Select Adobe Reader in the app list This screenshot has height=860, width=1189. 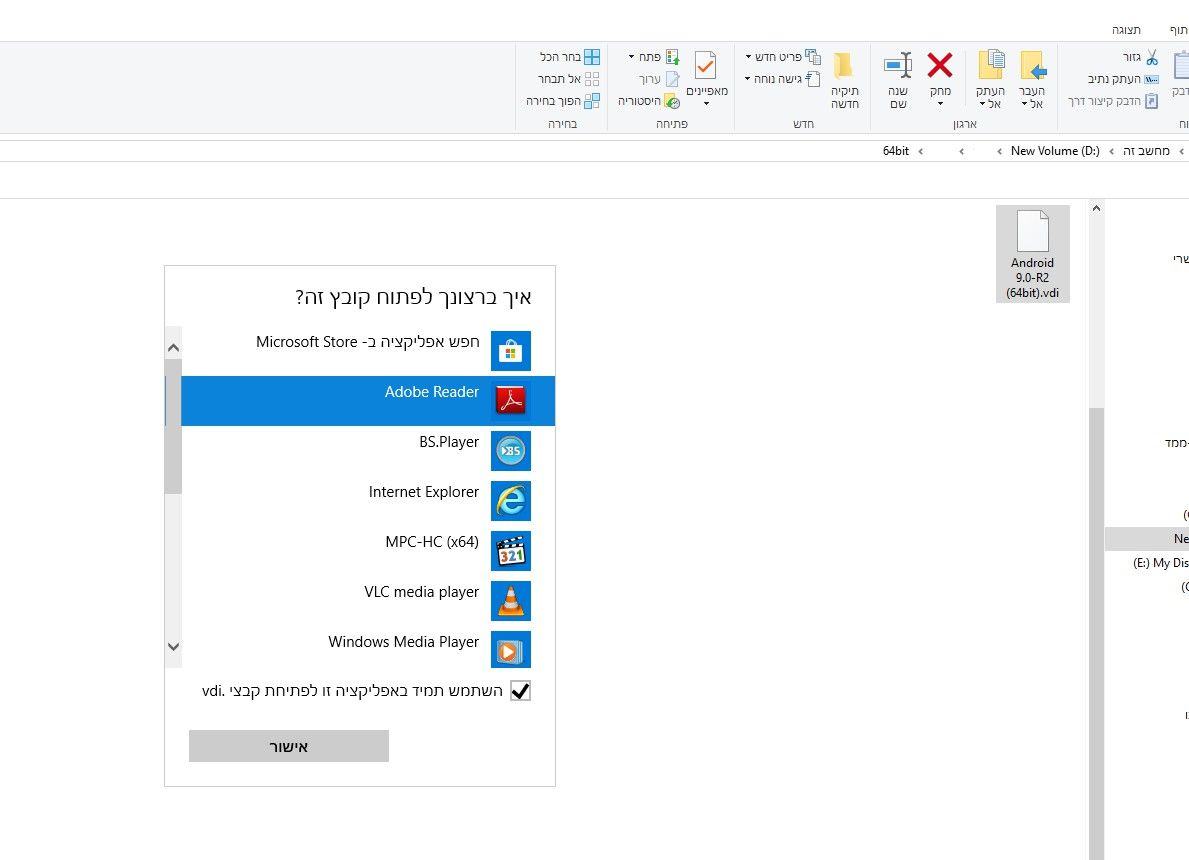click(368, 400)
